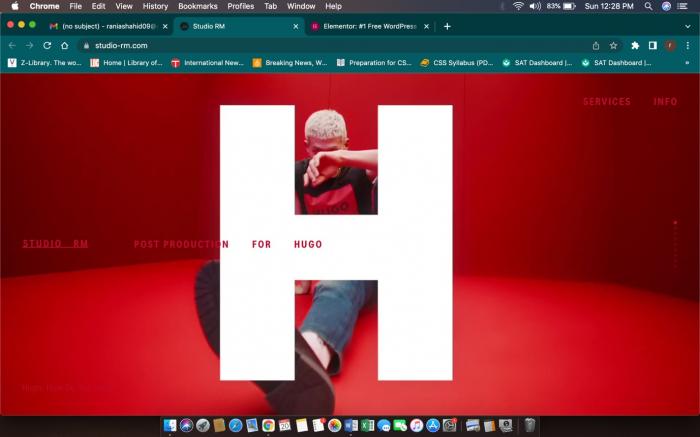Screen dimensions: 700x437
Task: Close the Elementor tab
Action: click(x=426, y=26)
